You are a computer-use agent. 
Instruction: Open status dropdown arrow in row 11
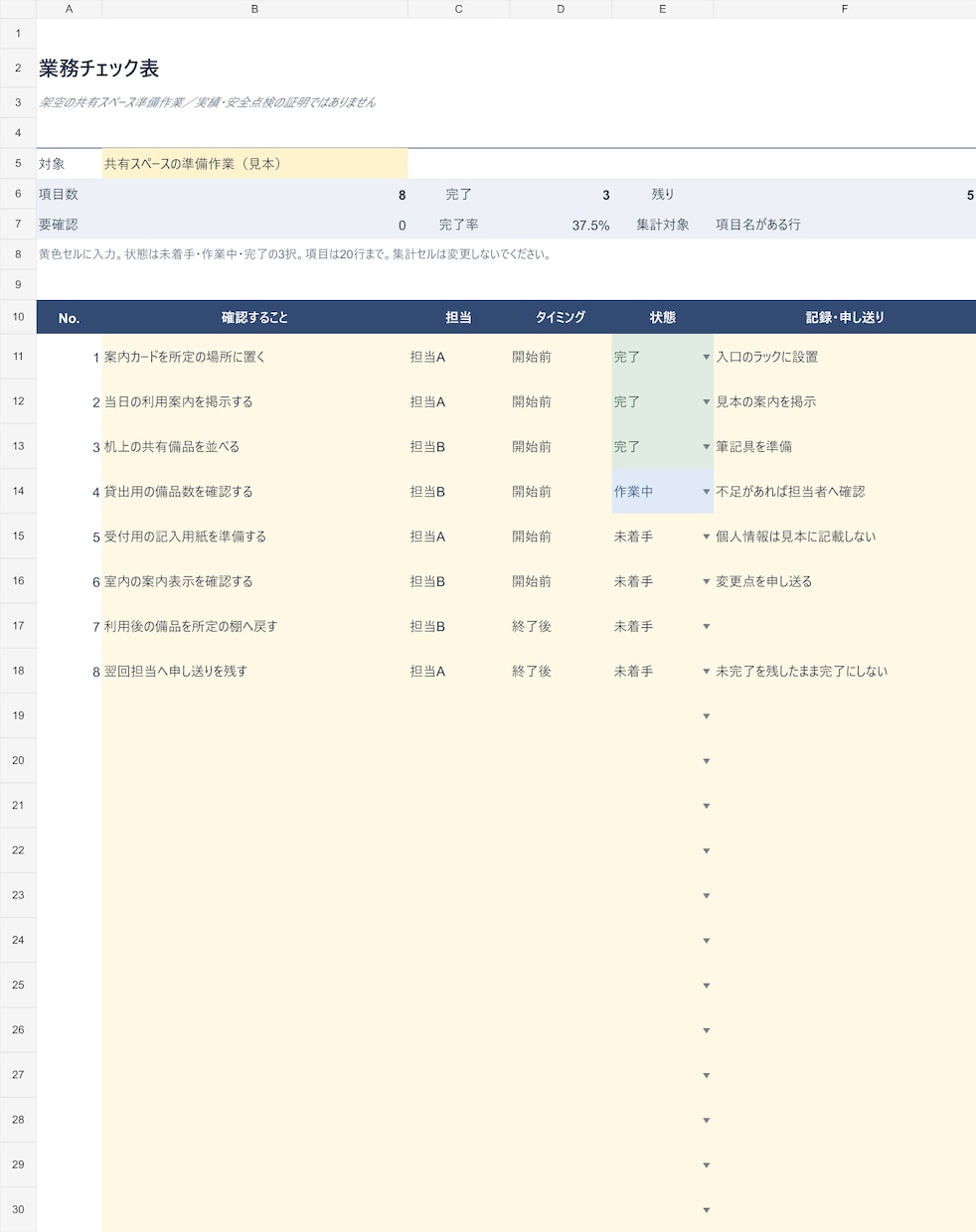pyautogui.click(x=707, y=357)
